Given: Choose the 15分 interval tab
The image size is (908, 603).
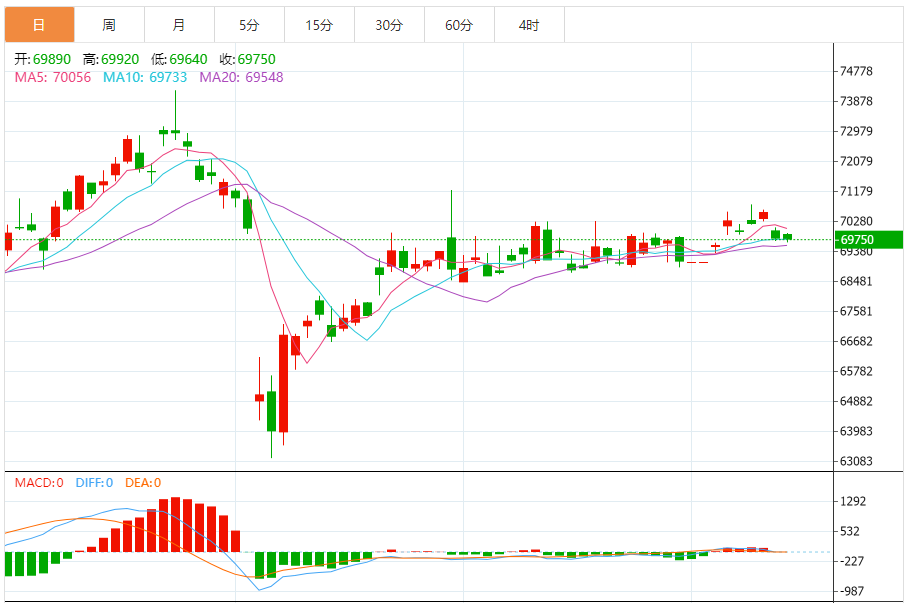Looking at the screenshot, I should tap(320, 25).
